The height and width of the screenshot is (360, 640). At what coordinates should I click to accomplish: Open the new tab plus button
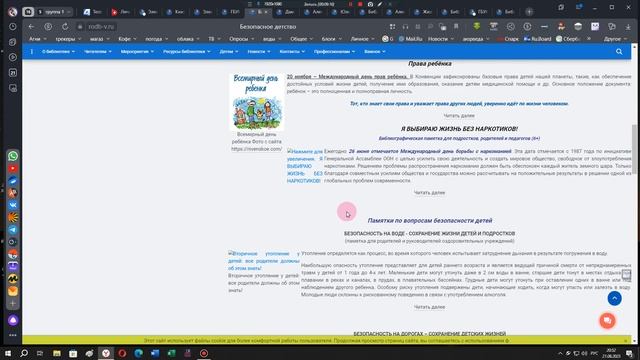click(529, 12)
